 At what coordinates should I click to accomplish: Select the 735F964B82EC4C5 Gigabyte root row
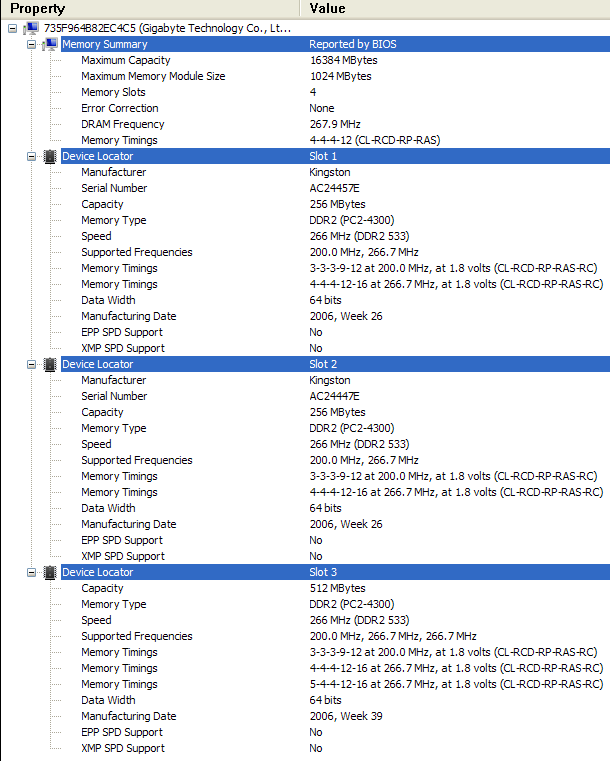point(167,29)
